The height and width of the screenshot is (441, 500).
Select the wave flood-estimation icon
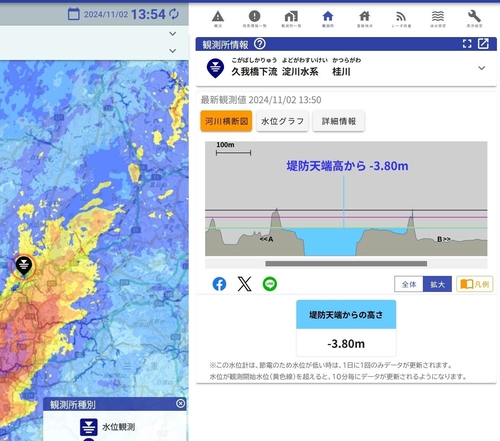438,18
